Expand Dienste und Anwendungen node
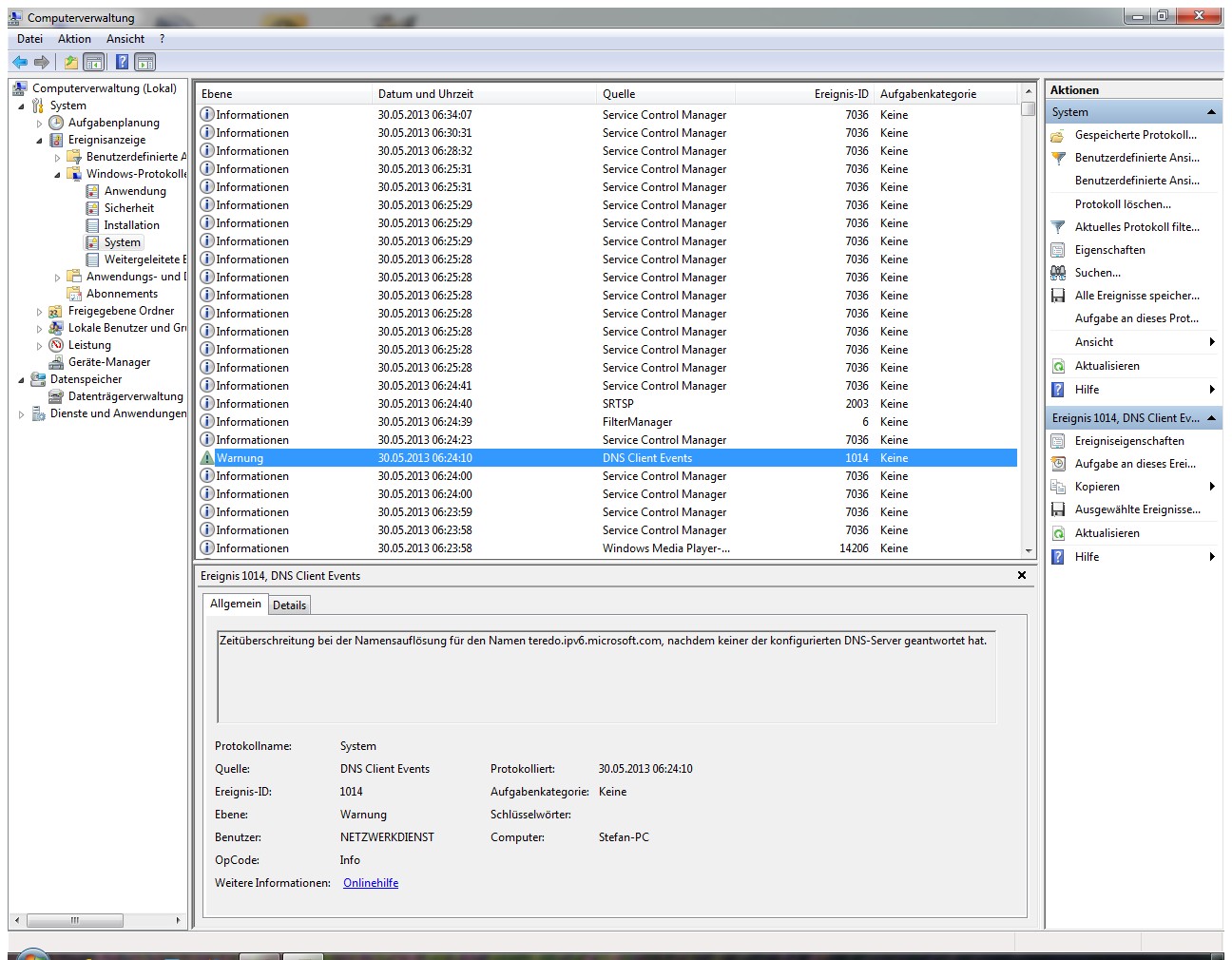This screenshot has width=1232, height=960. coord(22,414)
